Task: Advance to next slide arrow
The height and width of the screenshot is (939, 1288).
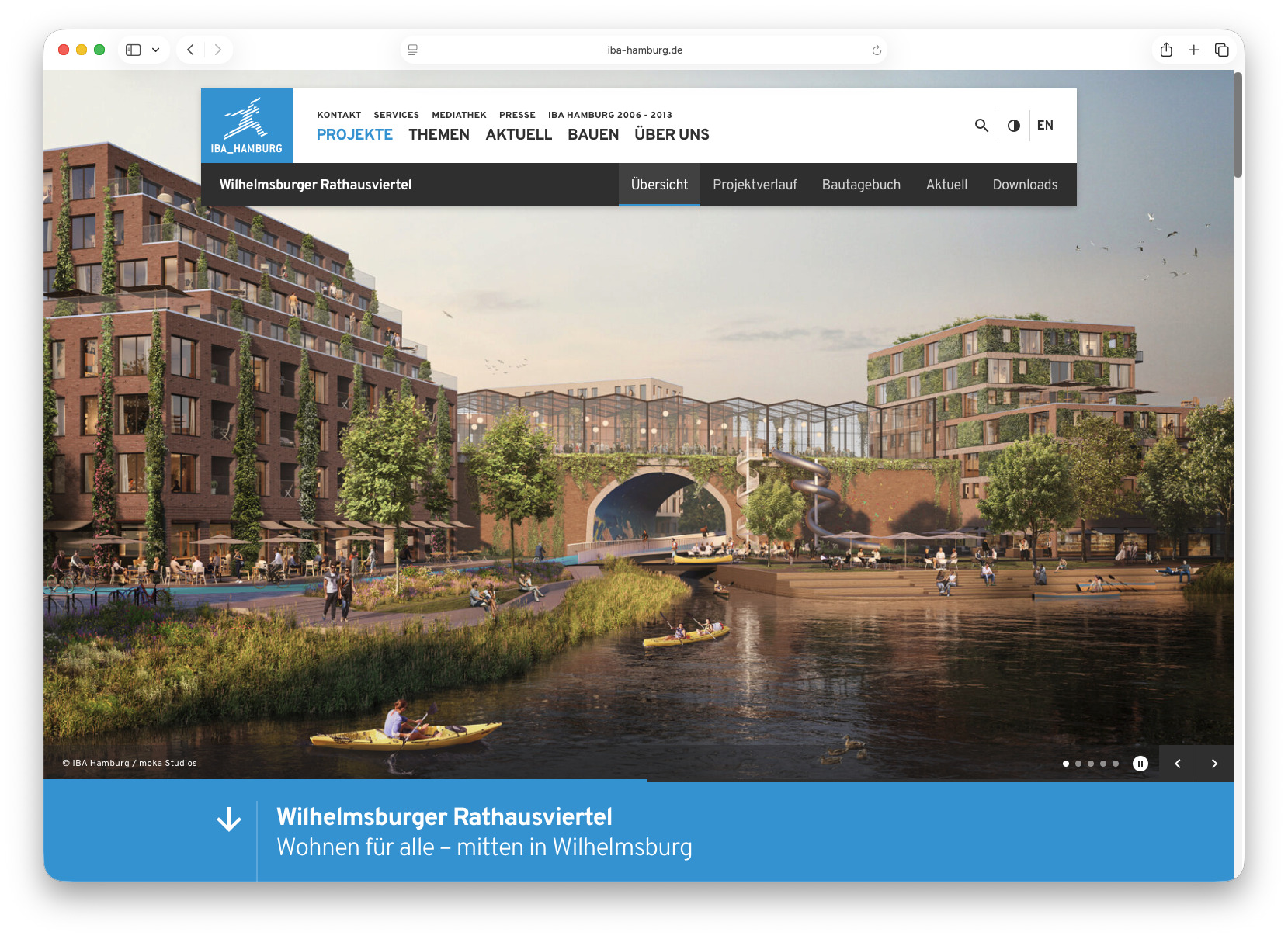Action: click(x=1214, y=764)
